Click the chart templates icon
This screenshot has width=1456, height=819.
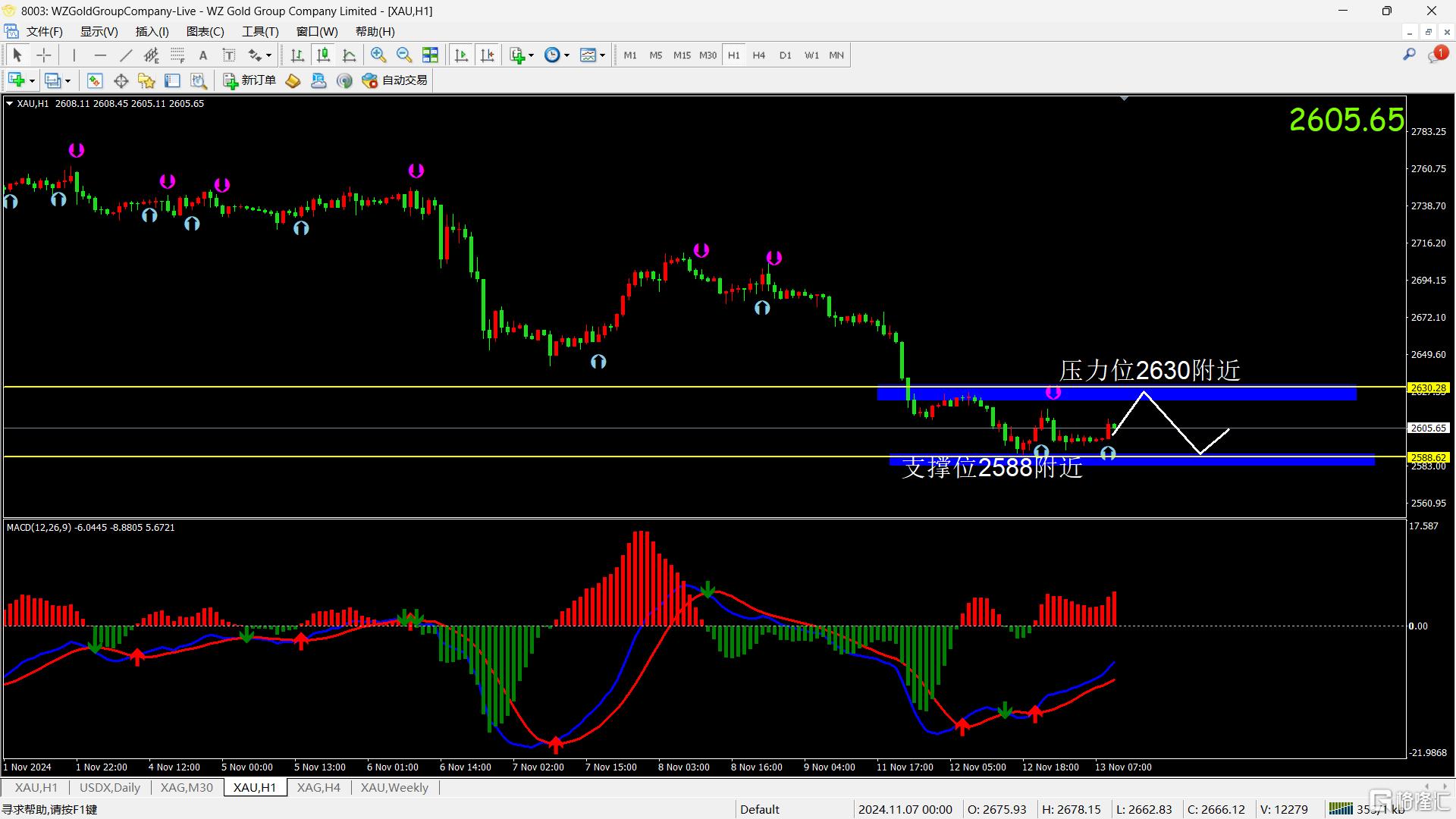click(588, 55)
